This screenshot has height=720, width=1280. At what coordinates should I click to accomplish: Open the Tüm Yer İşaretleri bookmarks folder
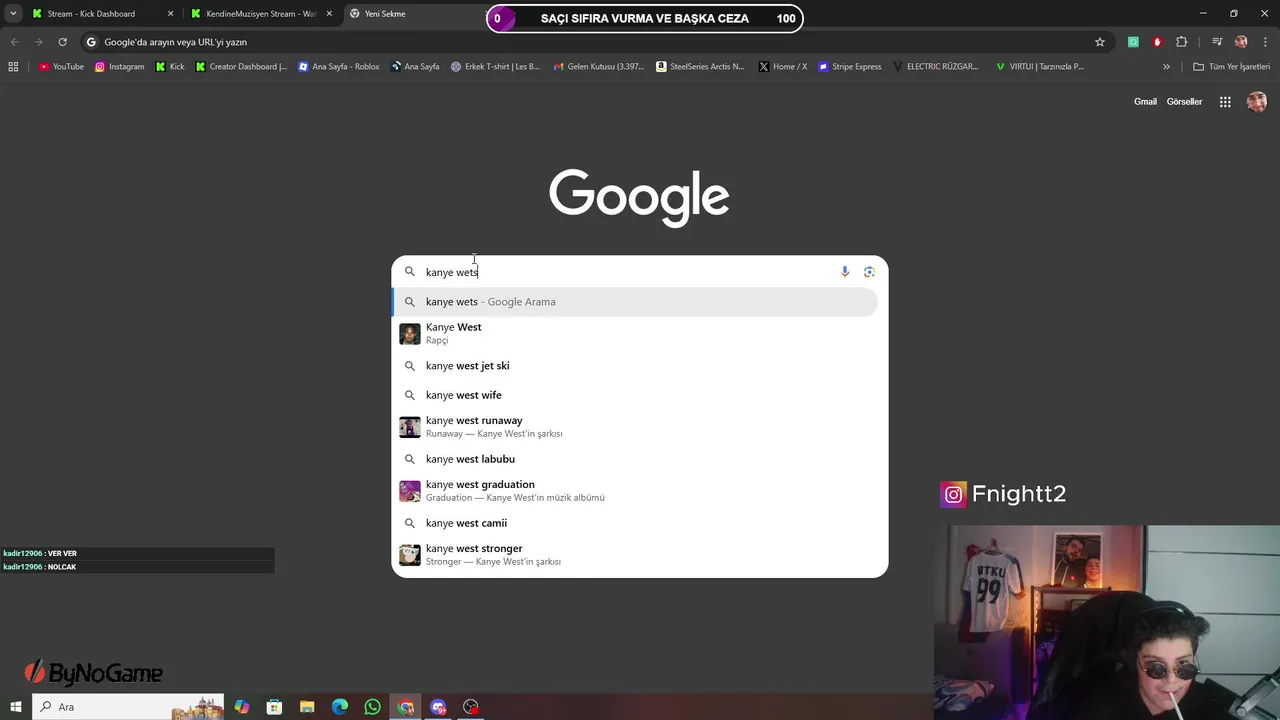[1232, 67]
